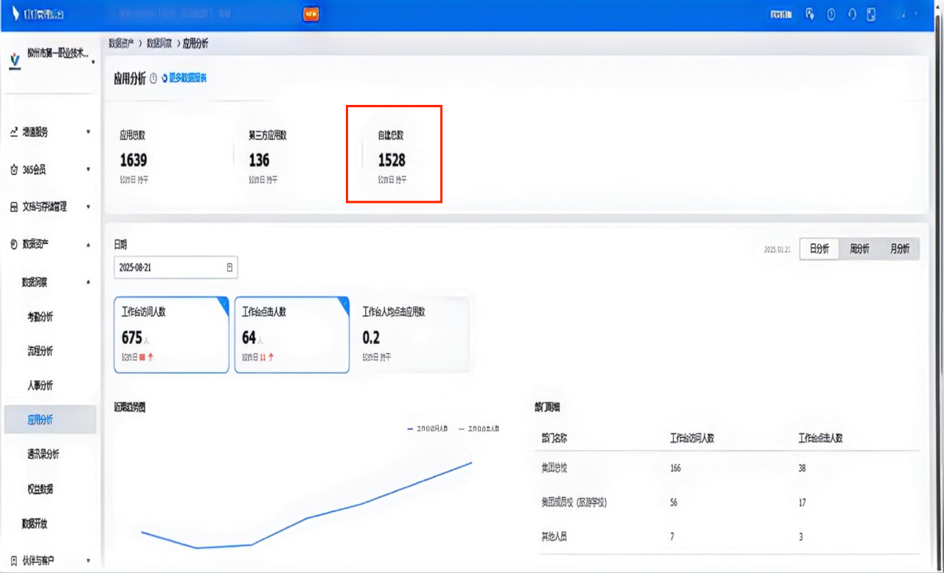
Task: Toggle the 工作台点击人数 chart legend
Action: (479, 429)
